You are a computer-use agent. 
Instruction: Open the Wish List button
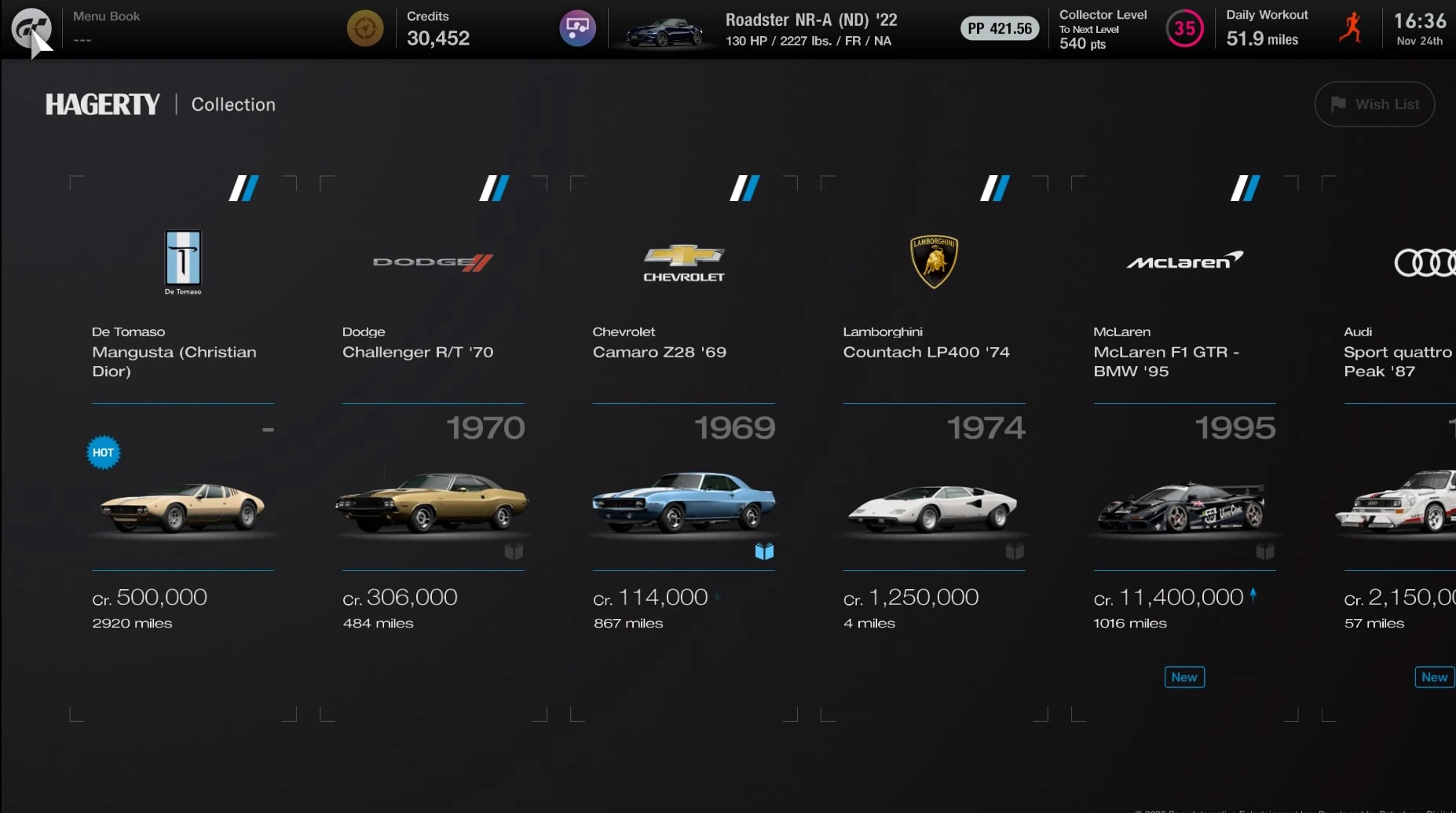[1374, 104]
